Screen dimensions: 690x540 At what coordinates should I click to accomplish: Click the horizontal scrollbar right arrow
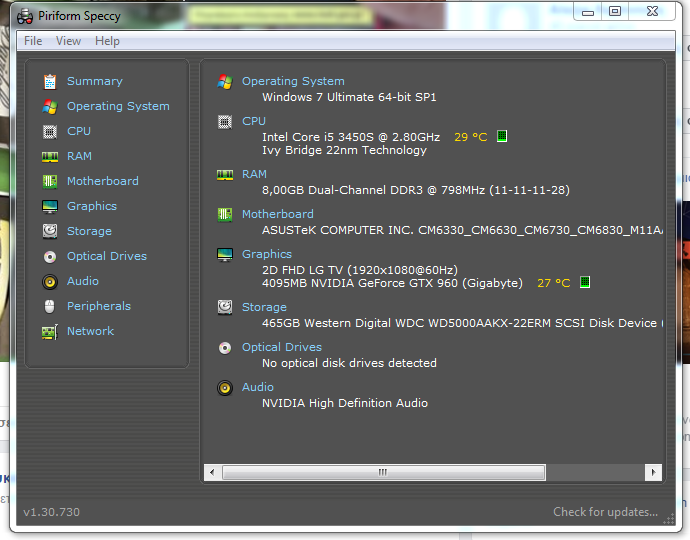[x=653, y=473]
